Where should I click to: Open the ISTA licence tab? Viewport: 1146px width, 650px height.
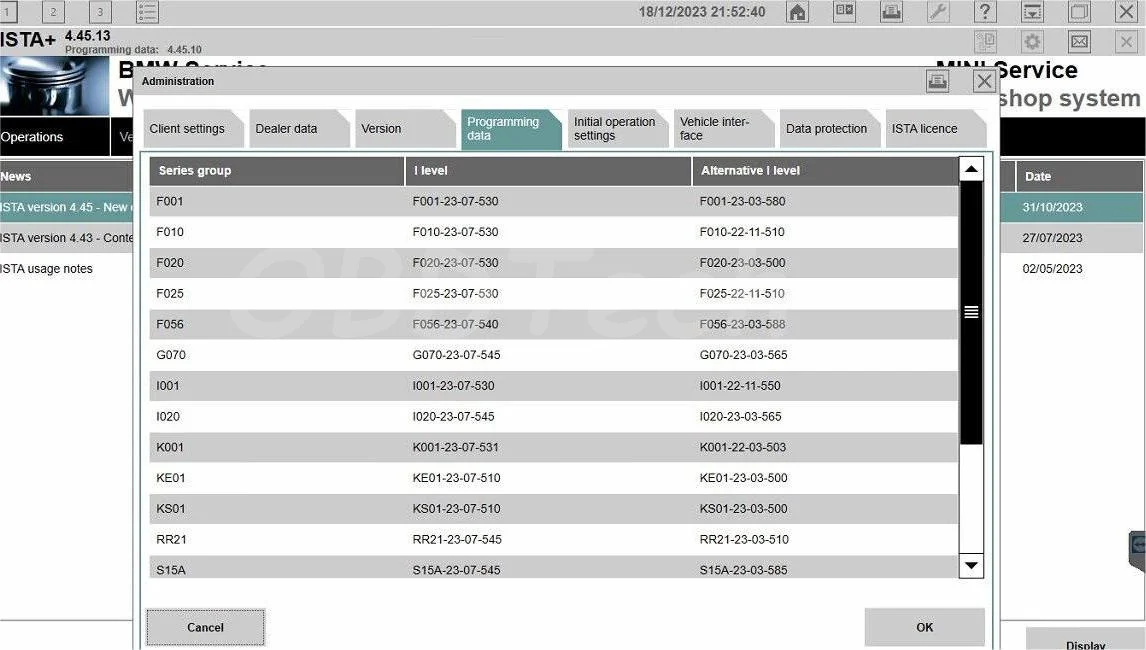click(936, 129)
